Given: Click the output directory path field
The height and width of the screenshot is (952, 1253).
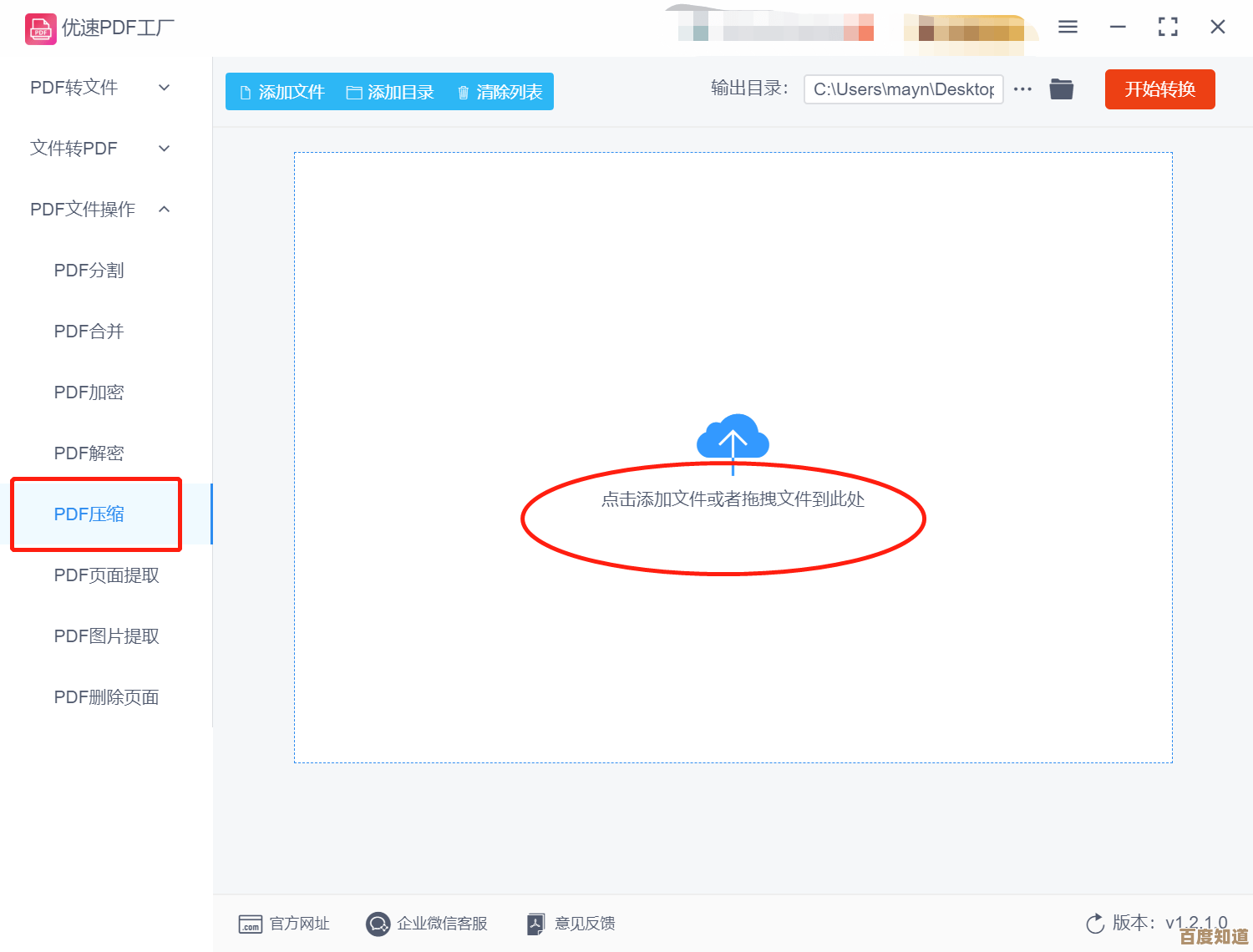Looking at the screenshot, I should point(902,89).
